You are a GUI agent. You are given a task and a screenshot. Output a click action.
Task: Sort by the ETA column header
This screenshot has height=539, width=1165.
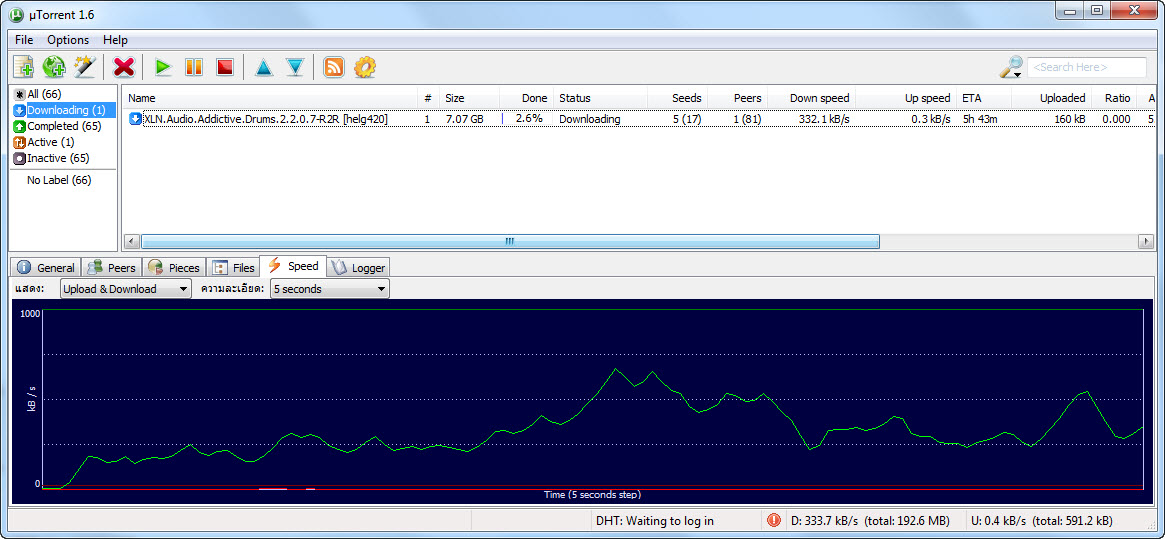[x=983, y=98]
